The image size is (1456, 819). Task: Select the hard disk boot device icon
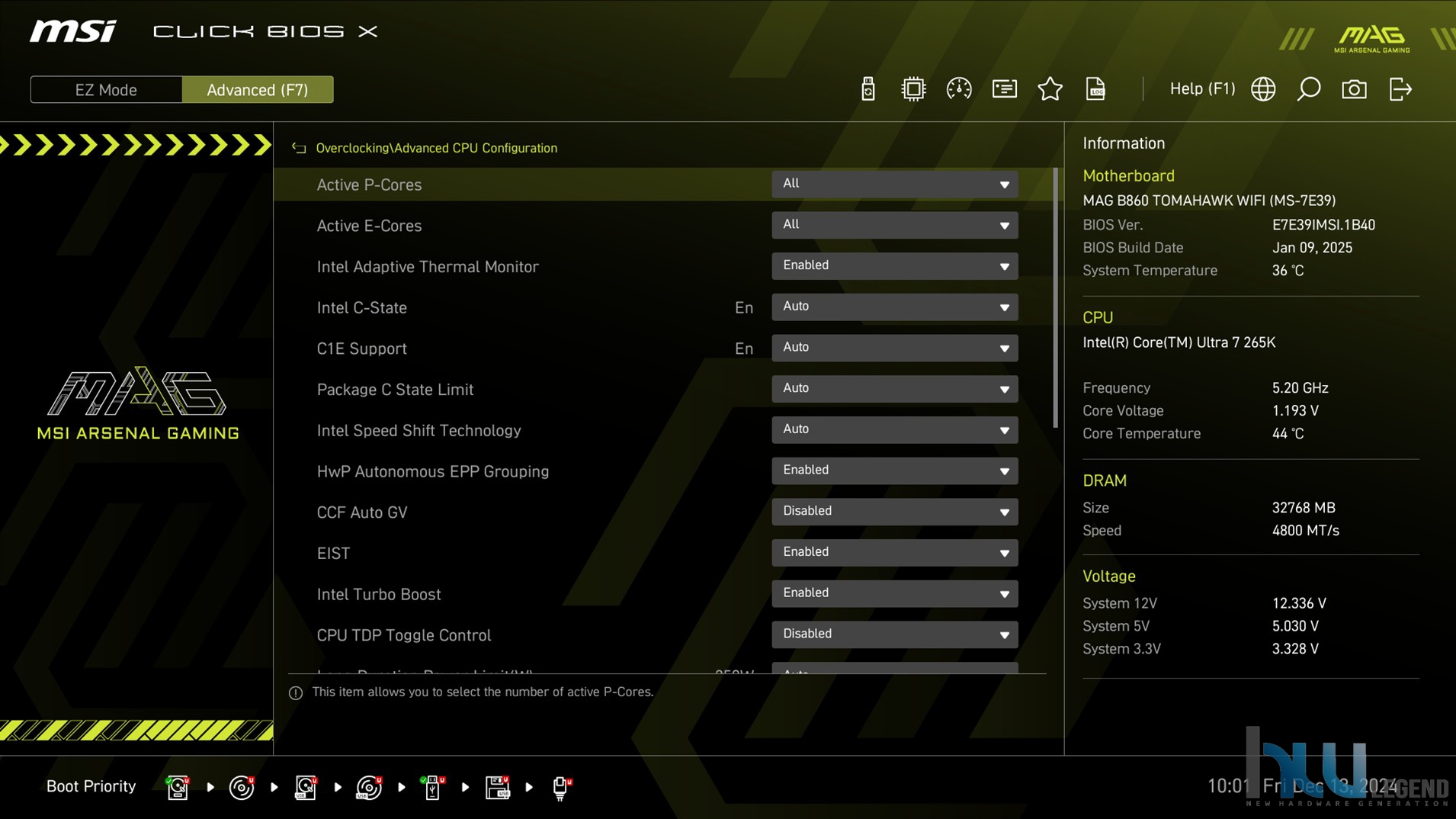178,787
